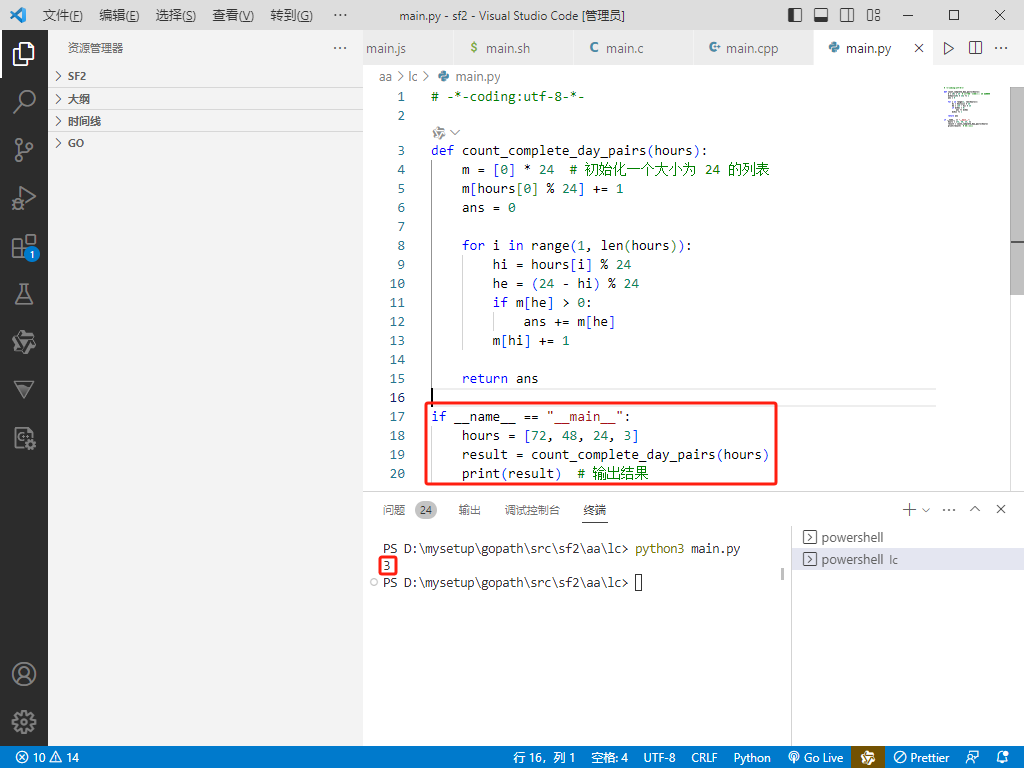The image size is (1024, 768).
Task: Open the 输出 output panel tab
Action: pyautogui.click(x=469, y=510)
